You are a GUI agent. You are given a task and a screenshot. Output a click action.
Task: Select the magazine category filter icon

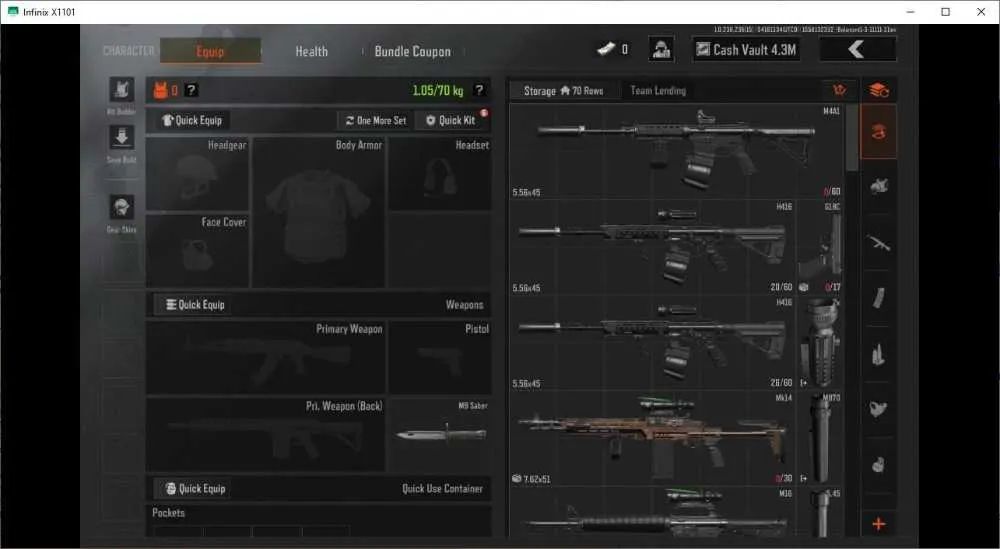point(879,298)
